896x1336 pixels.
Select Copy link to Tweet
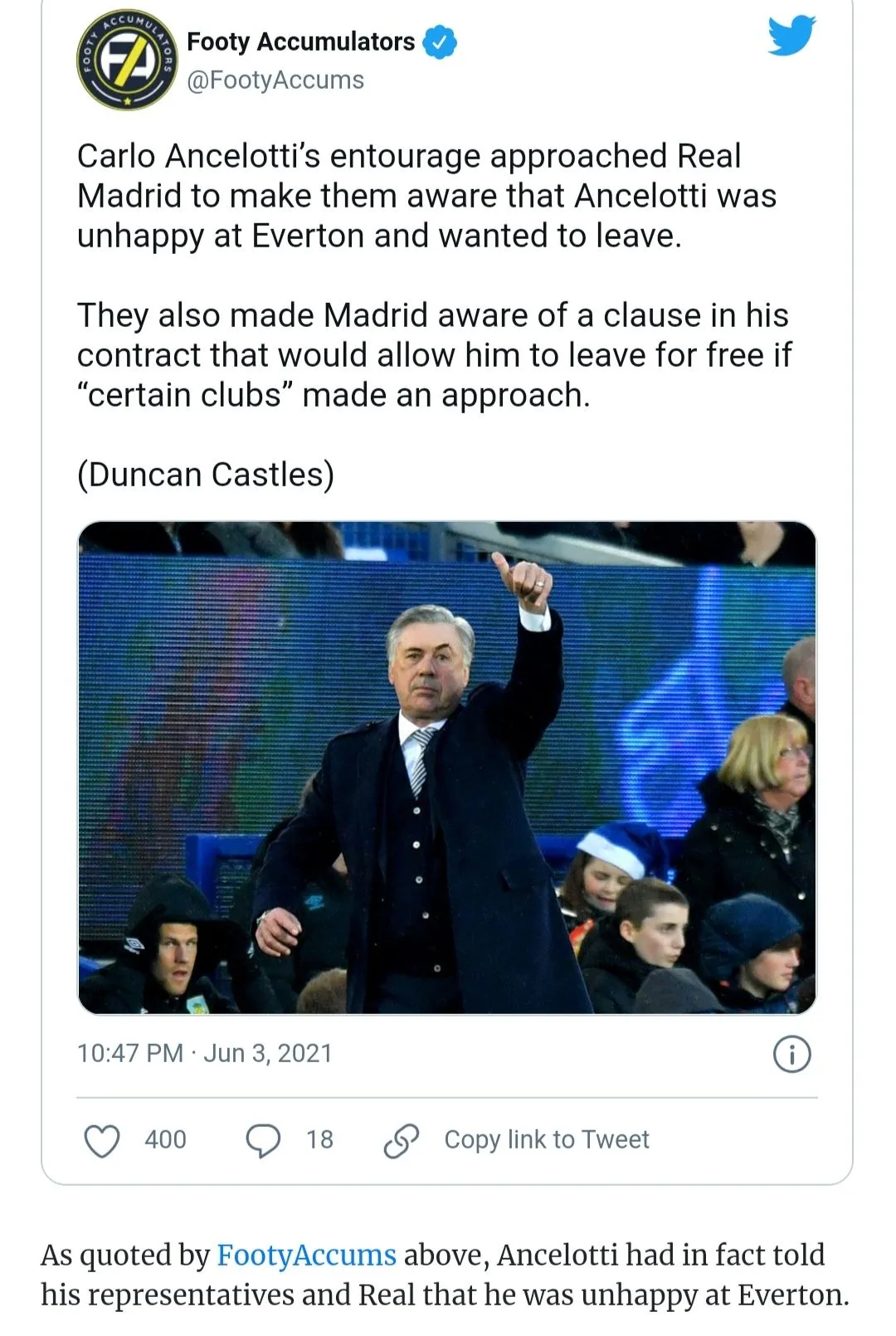click(x=546, y=1140)
